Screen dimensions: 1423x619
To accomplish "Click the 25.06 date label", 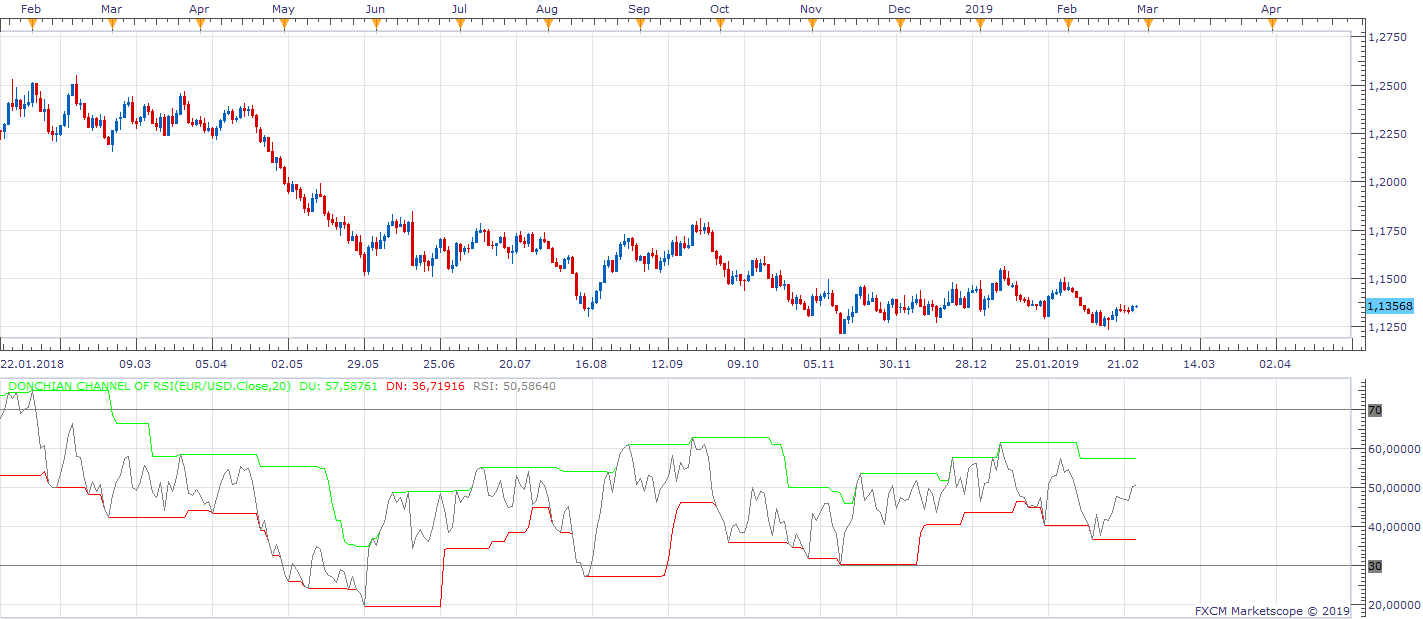I will 439,364.
